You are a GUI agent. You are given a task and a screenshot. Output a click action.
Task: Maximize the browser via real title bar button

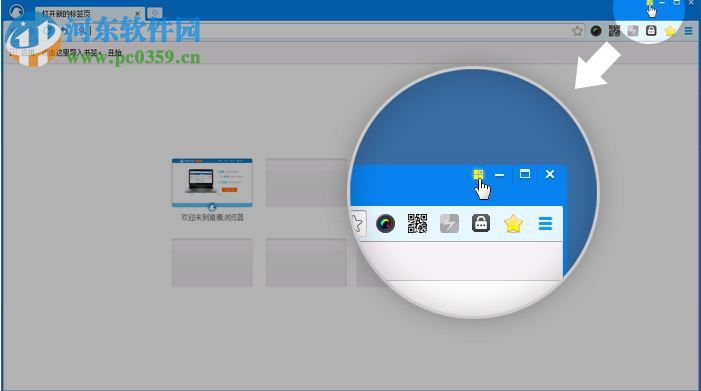pyautogui.click(x=677, y=3)
